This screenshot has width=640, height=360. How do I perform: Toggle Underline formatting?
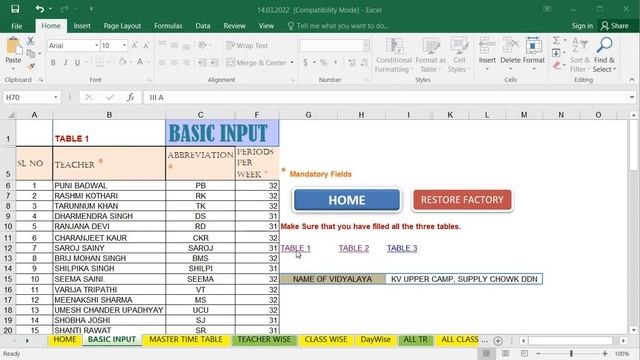tap(77, 62)
